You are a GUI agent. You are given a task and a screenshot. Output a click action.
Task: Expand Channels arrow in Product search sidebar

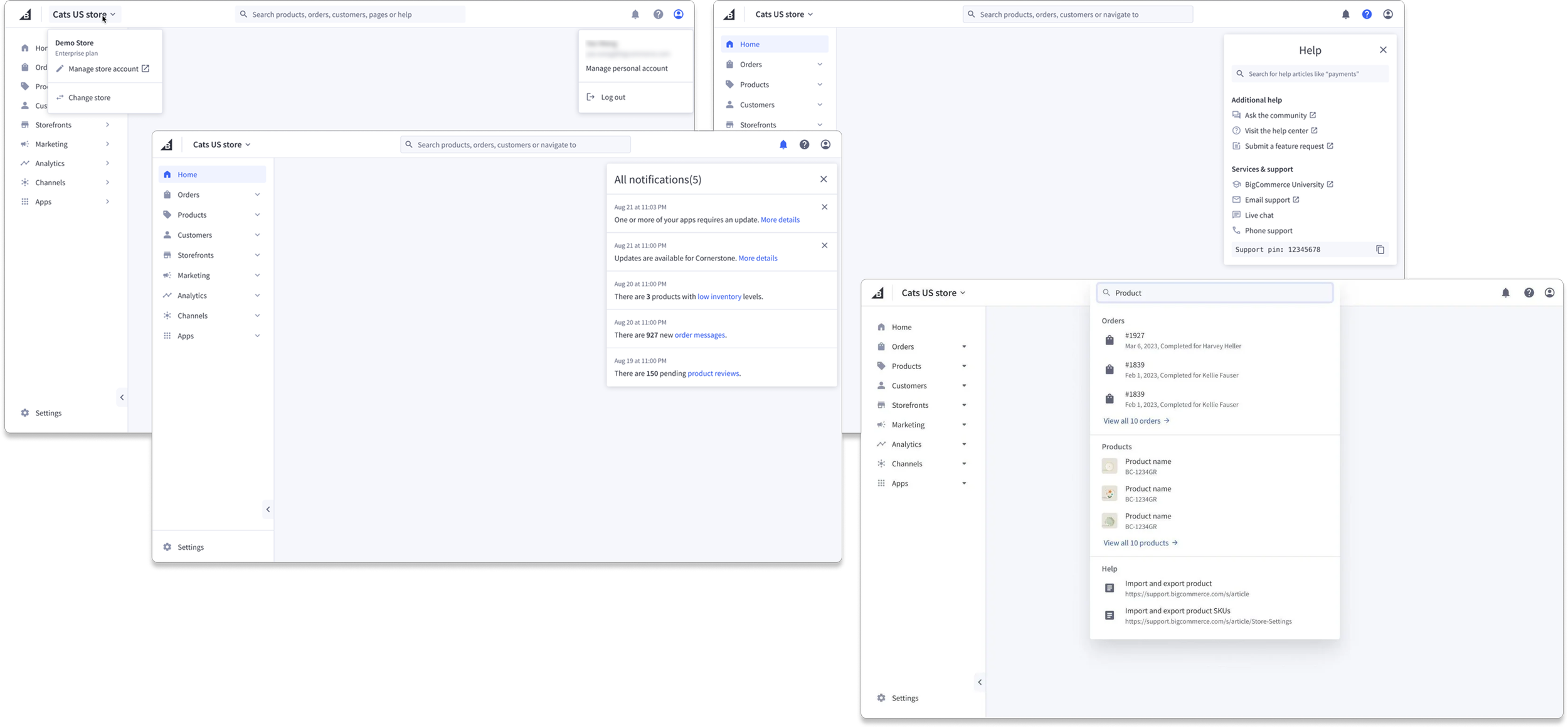(964, 464)
